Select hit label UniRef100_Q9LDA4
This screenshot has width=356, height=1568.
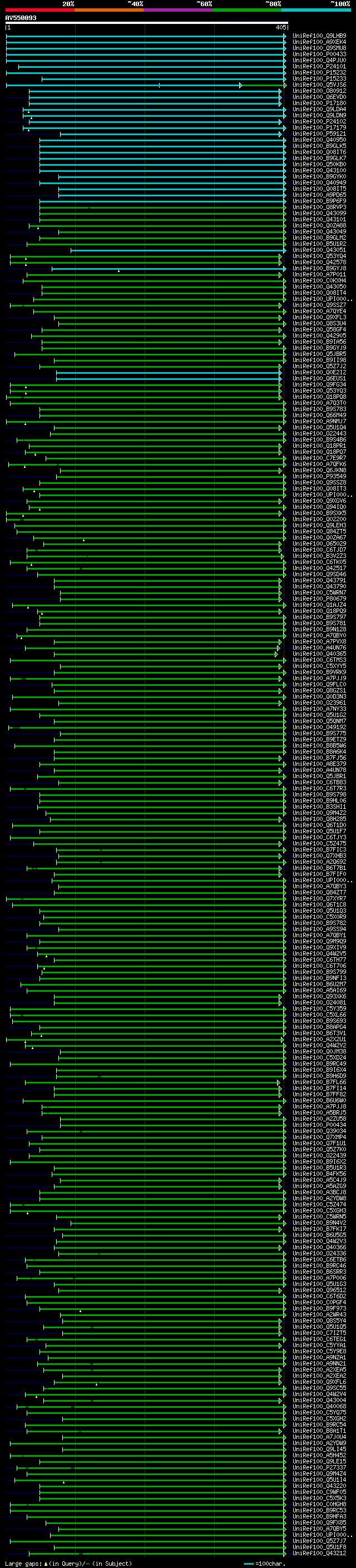coord(319,109)
